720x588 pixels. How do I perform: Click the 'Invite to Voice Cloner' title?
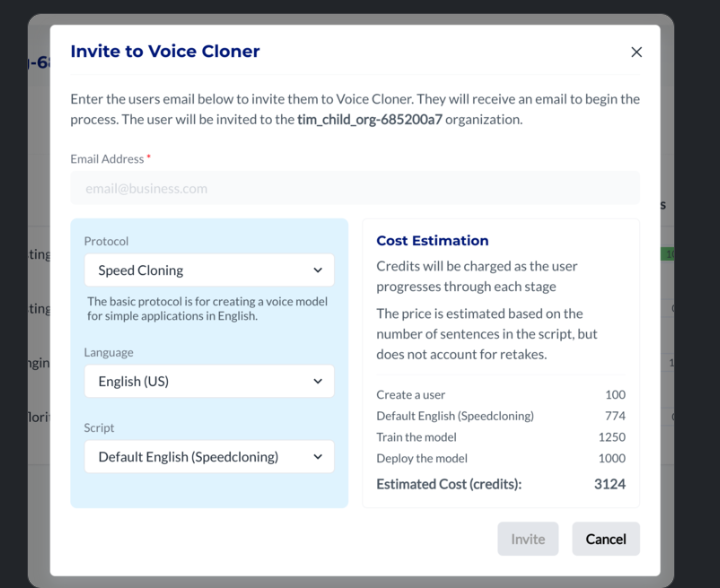(165, 51)
